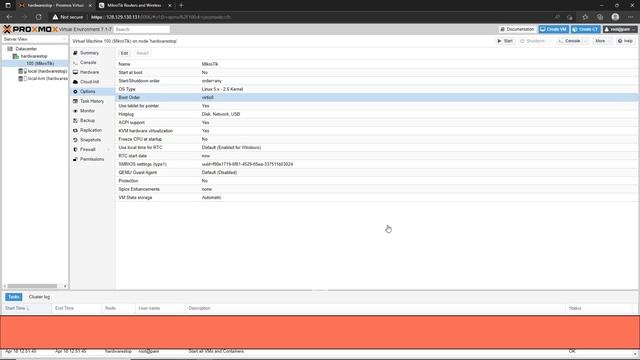Screen dimensions: 640x360
Task: Click the Firewall shield icon
Action: tap(75, 150)
